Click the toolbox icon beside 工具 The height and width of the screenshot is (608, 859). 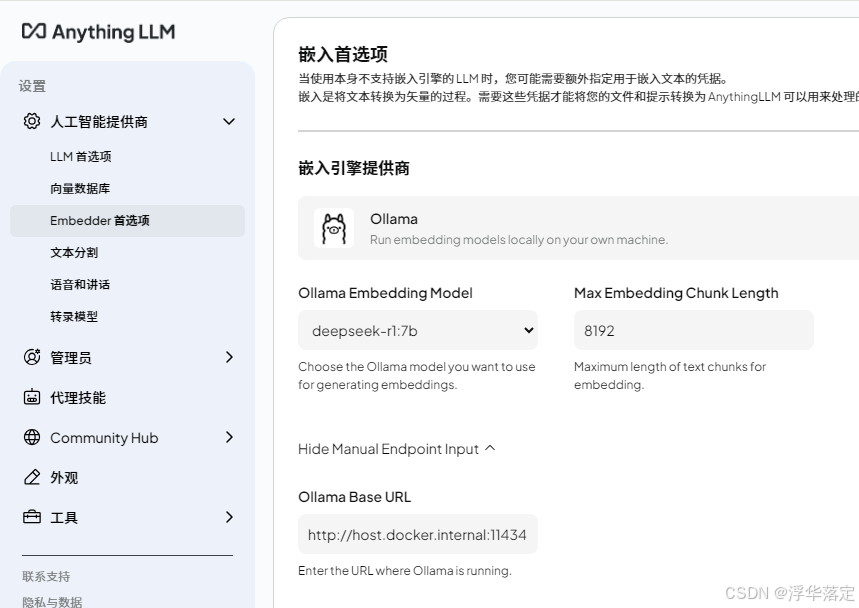pyautogui.click(x=32, y=517)
